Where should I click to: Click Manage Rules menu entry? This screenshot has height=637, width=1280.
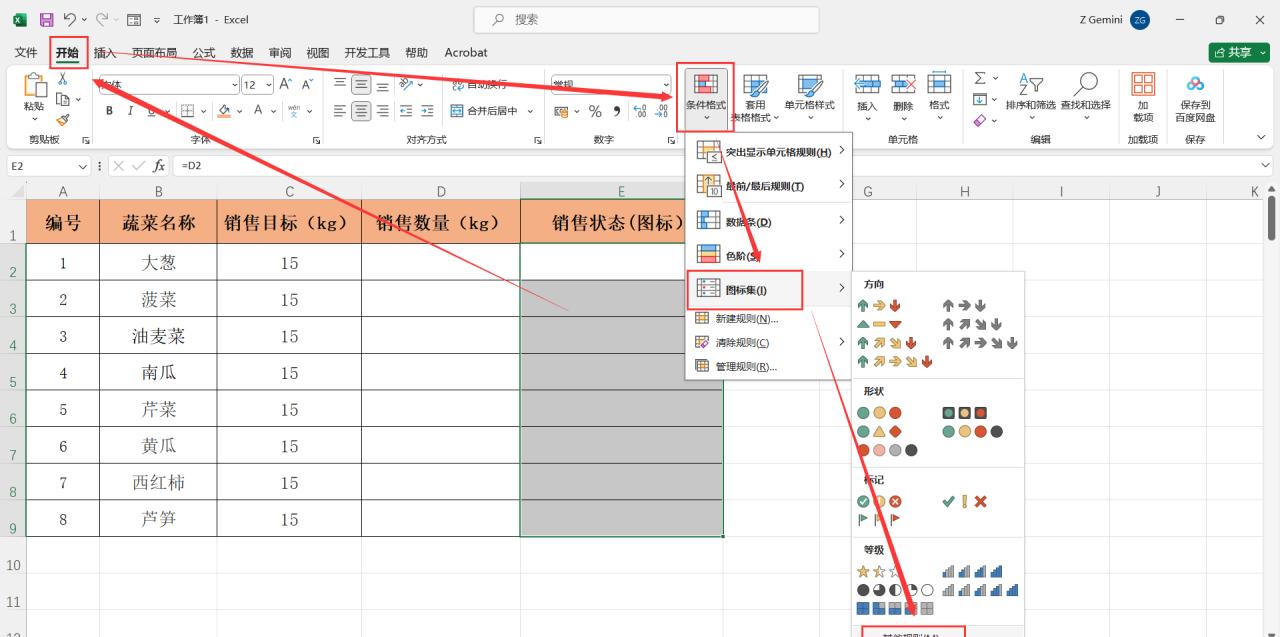pos(769,367)
